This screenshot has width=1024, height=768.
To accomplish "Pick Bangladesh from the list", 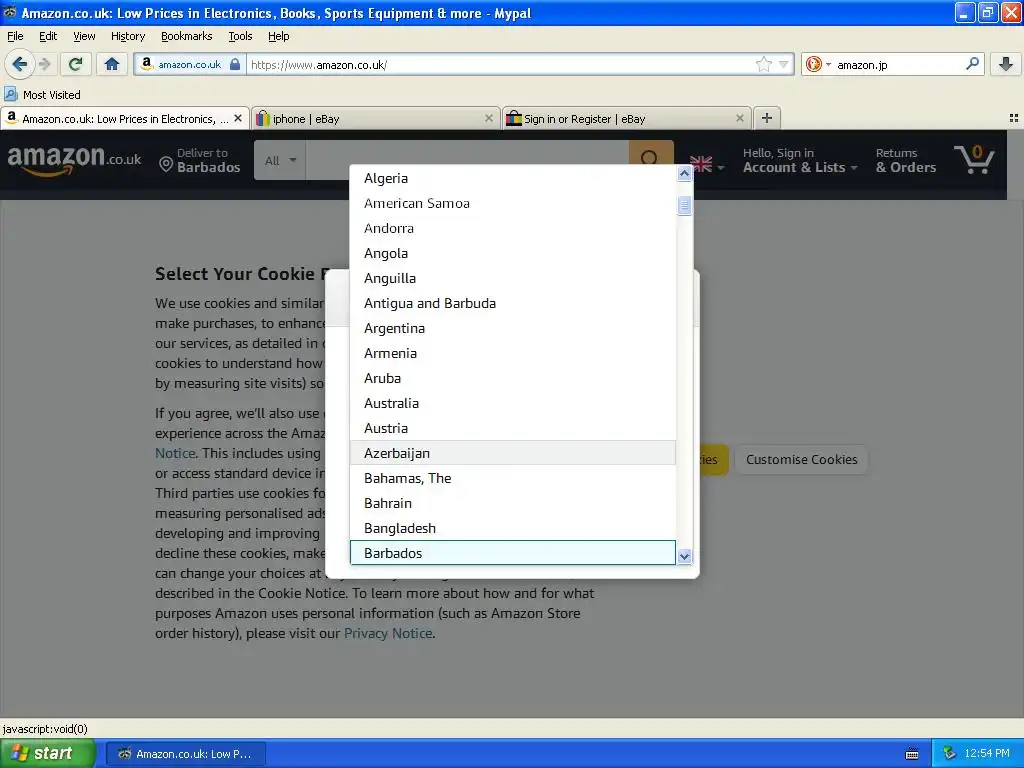I will tap(513, 528).
